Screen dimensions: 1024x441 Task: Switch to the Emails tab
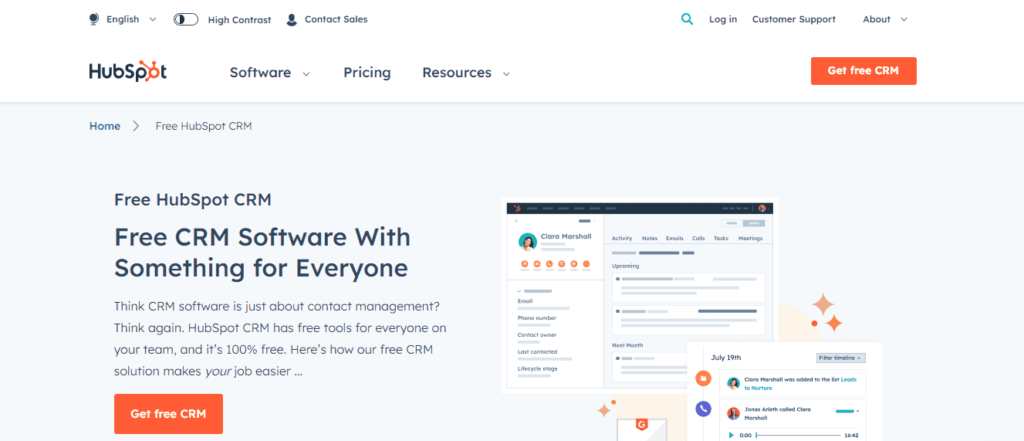[675, 238]
